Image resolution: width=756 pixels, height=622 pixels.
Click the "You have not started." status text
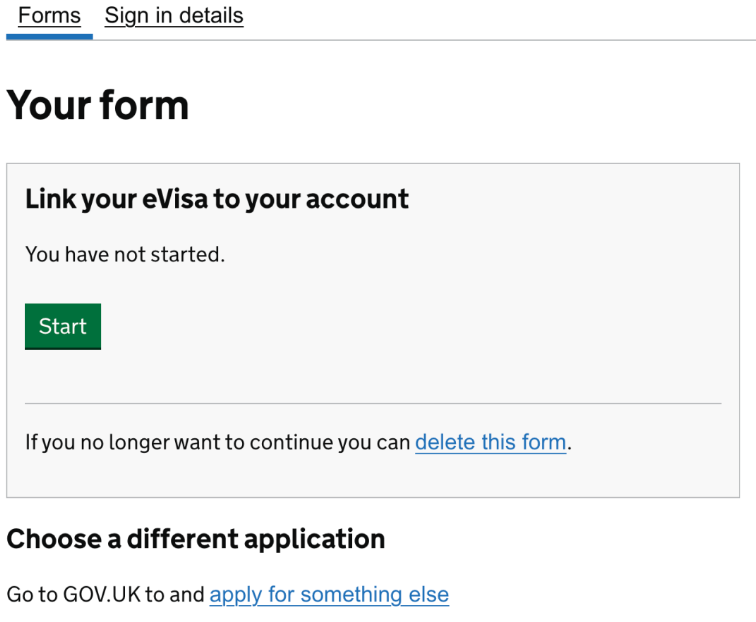(x=125, y=255)
